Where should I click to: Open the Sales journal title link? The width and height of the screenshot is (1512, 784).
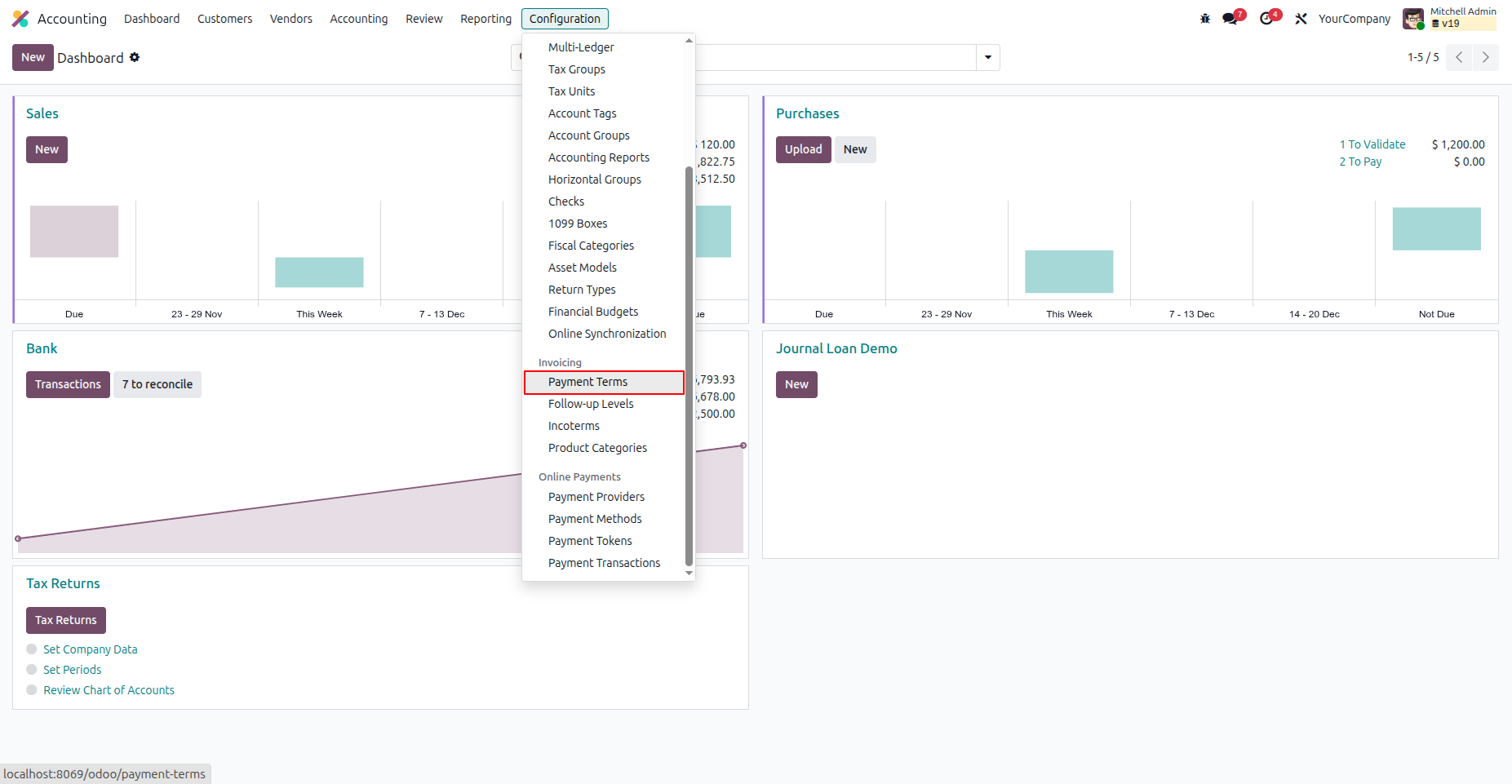(x=42, y=113)
